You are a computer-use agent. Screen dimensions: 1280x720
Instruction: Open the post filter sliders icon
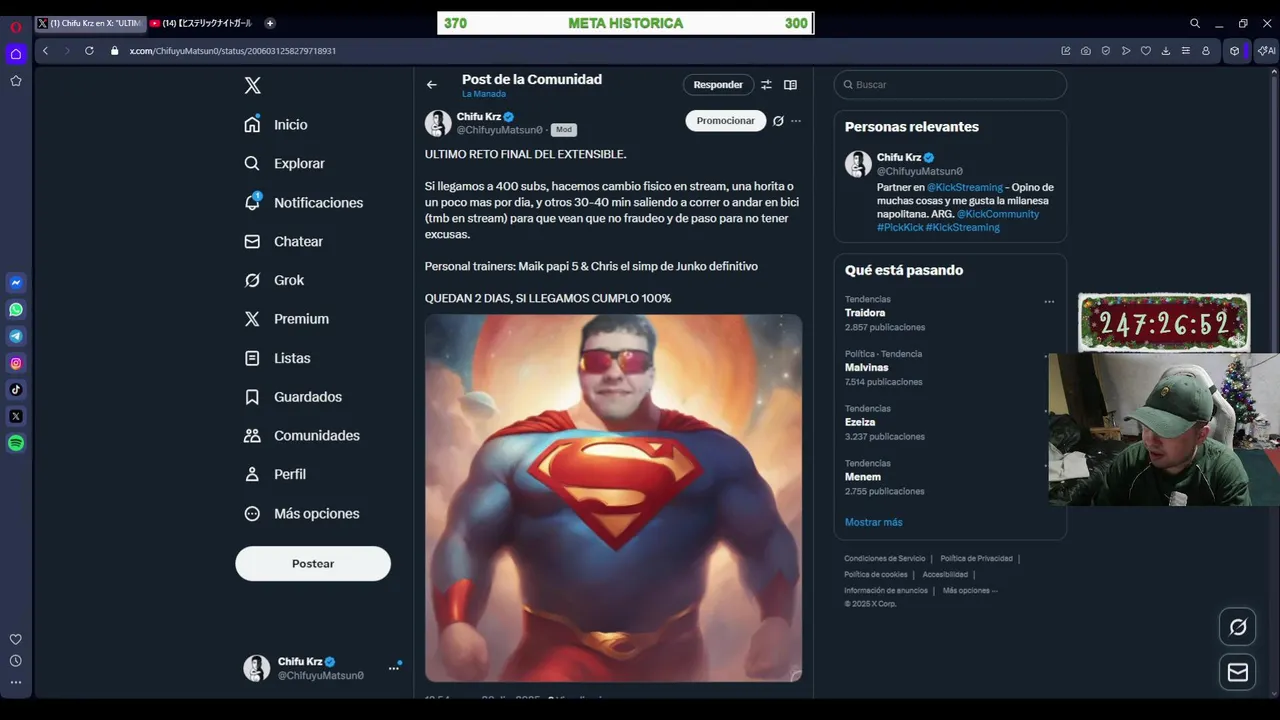766,85
